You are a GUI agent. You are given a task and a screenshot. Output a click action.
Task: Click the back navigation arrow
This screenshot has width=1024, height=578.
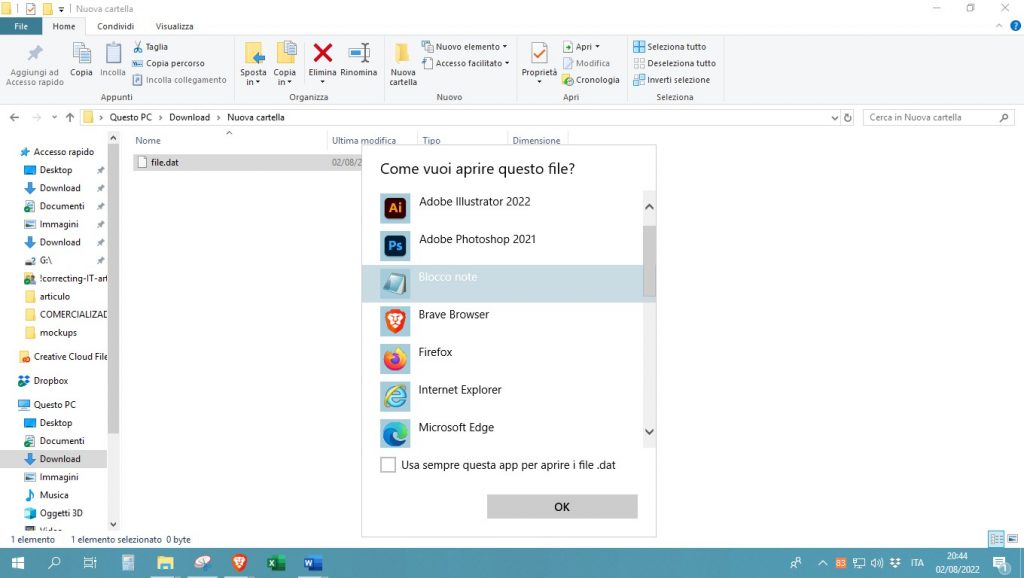[x=14, y=117]
